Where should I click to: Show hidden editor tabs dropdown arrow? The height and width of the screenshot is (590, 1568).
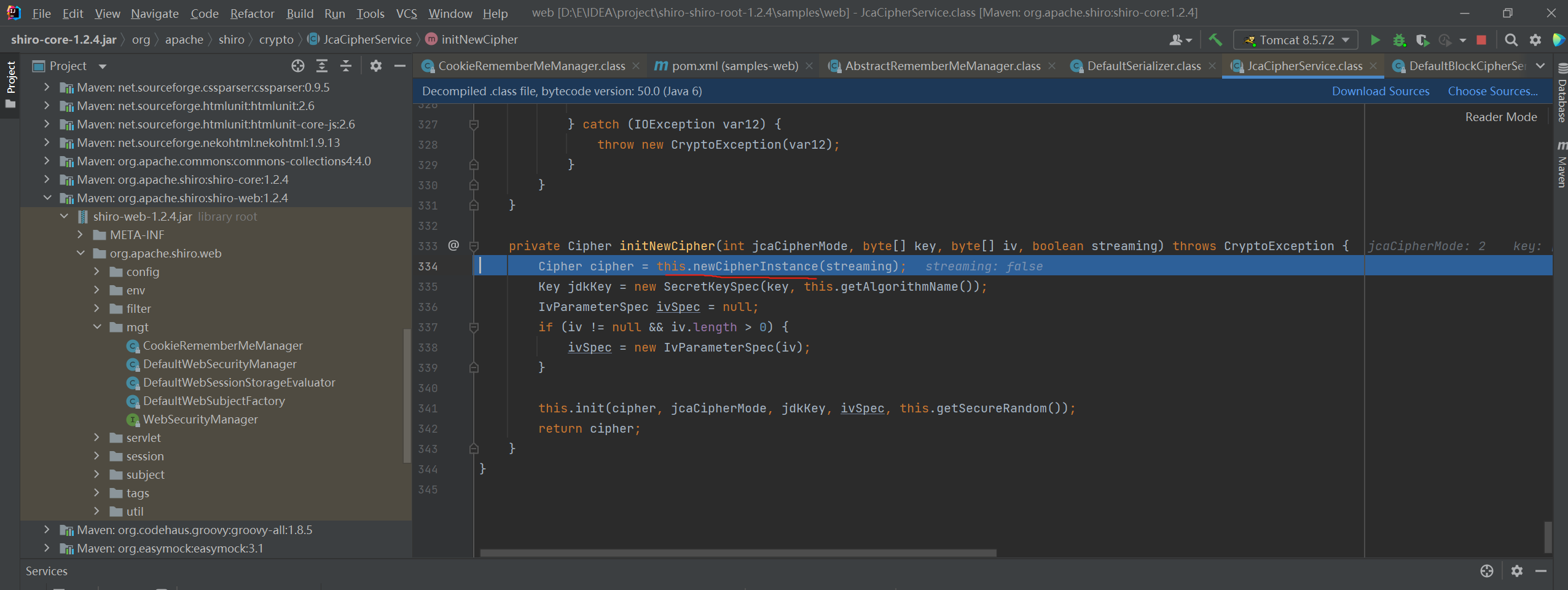1540,66
